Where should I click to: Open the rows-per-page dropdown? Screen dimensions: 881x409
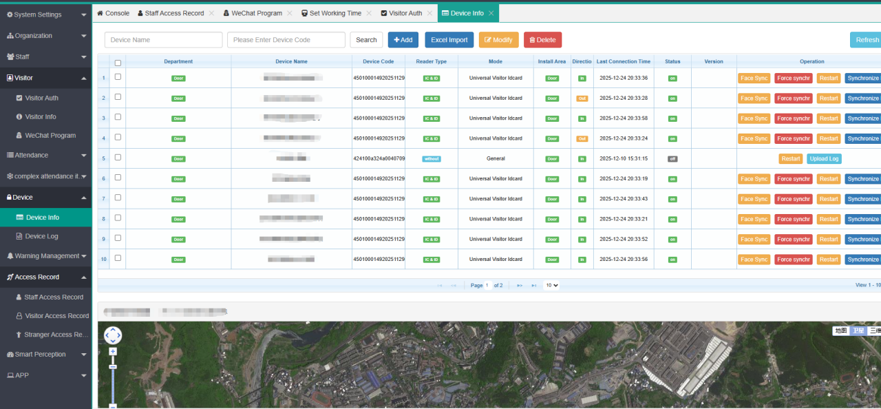551,285
